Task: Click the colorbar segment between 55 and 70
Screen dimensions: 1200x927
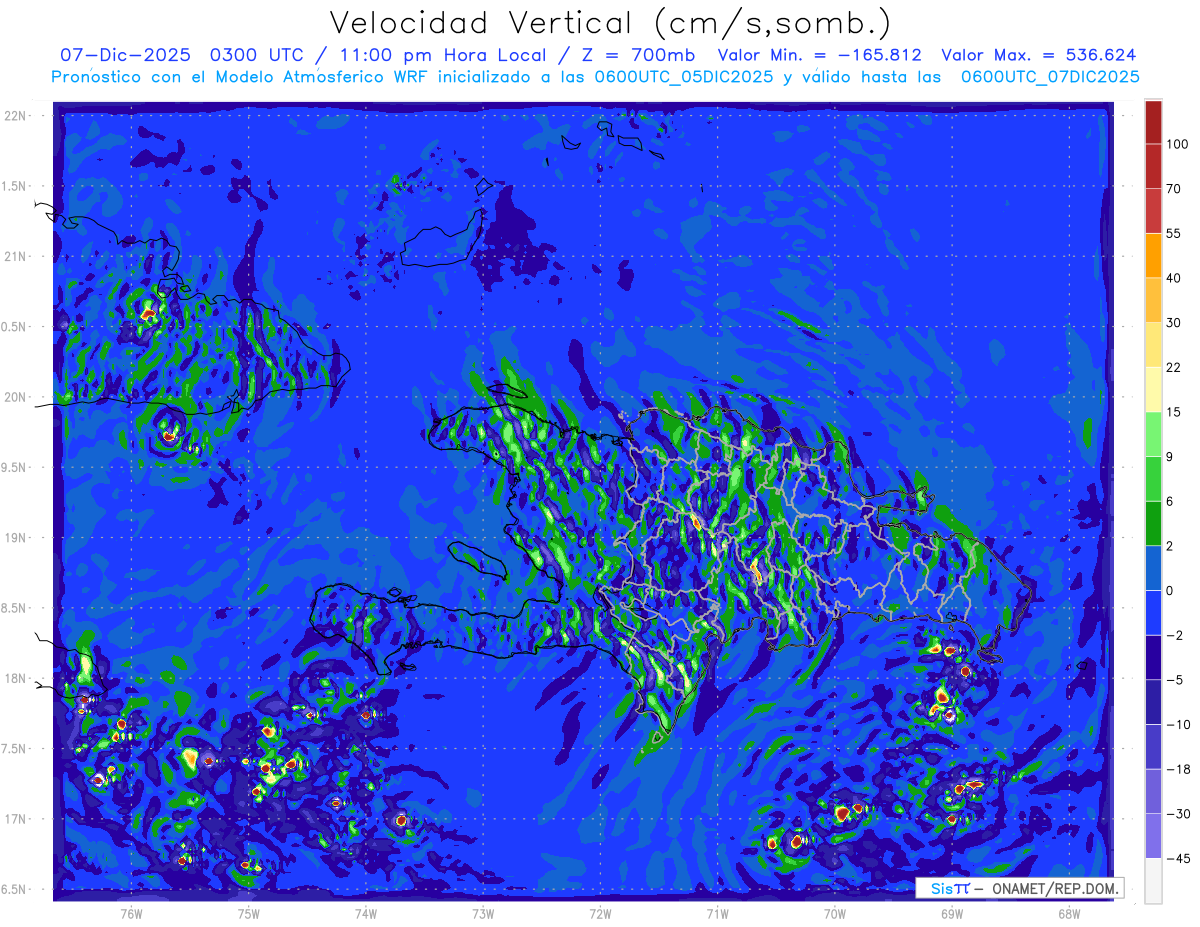Action: click(x=1153, y=211)
